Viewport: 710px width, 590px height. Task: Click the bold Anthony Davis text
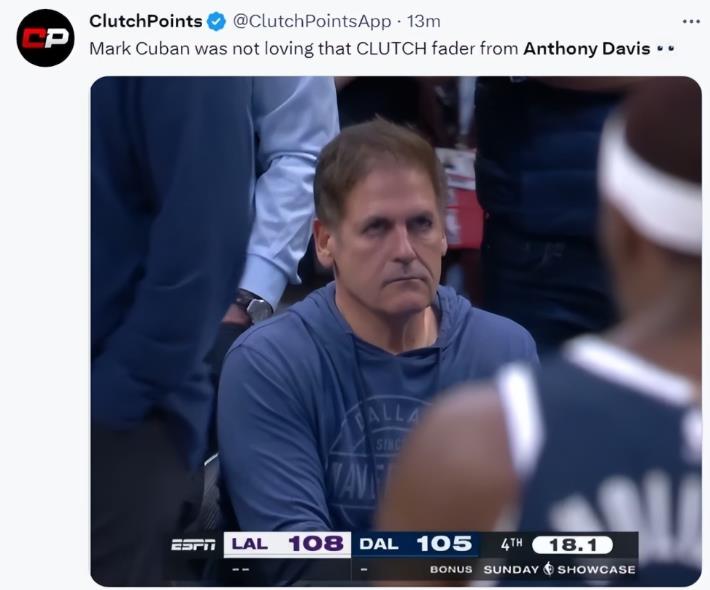coord(587,48)
